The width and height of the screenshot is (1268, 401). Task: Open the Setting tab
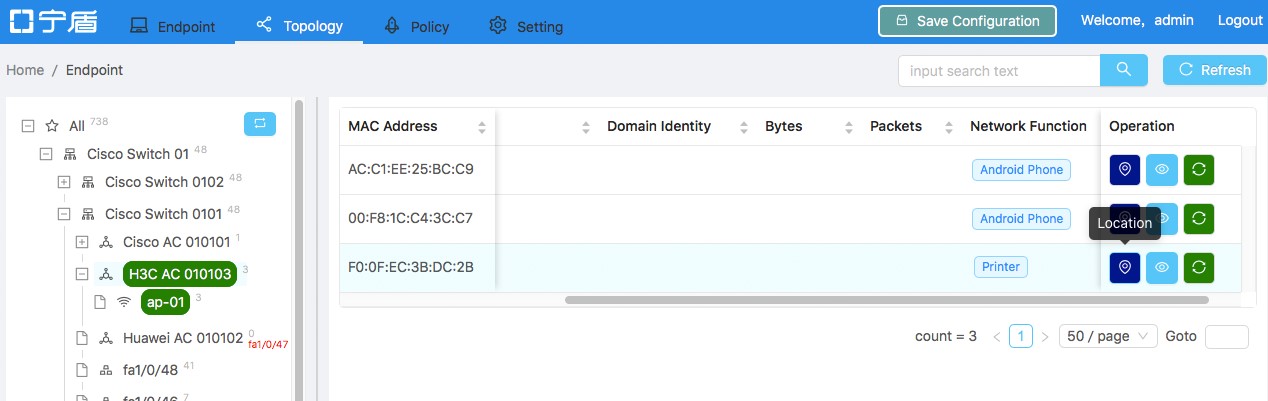coord(525,26)
